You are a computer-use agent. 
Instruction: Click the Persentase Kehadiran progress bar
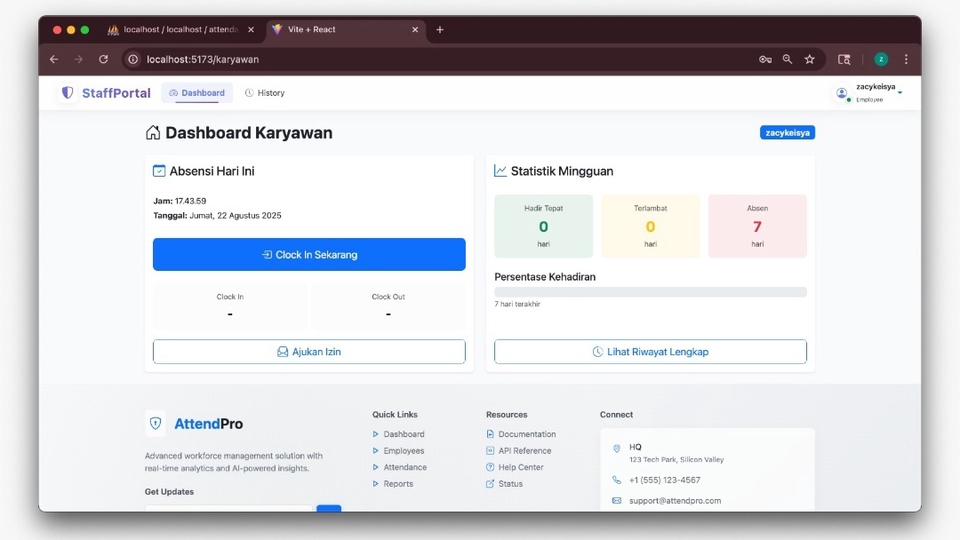[650, 292]
